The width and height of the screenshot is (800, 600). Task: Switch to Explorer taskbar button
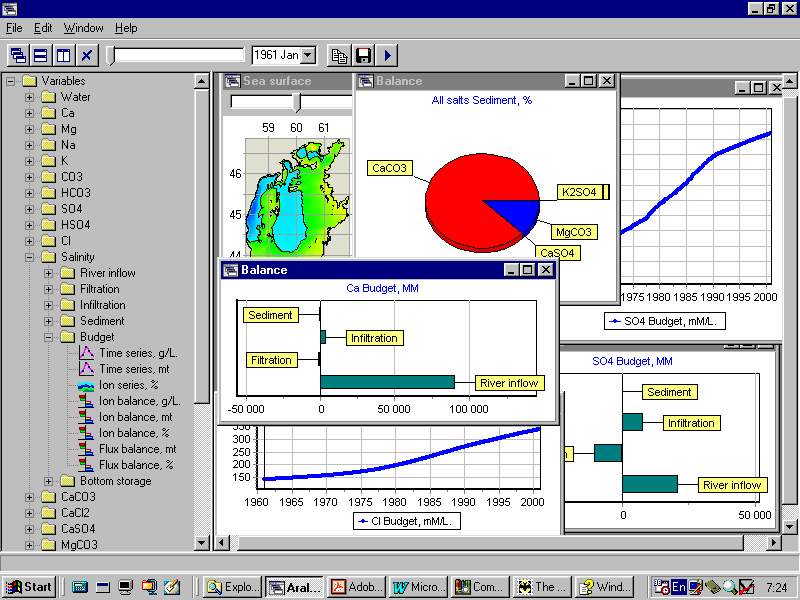233,587
